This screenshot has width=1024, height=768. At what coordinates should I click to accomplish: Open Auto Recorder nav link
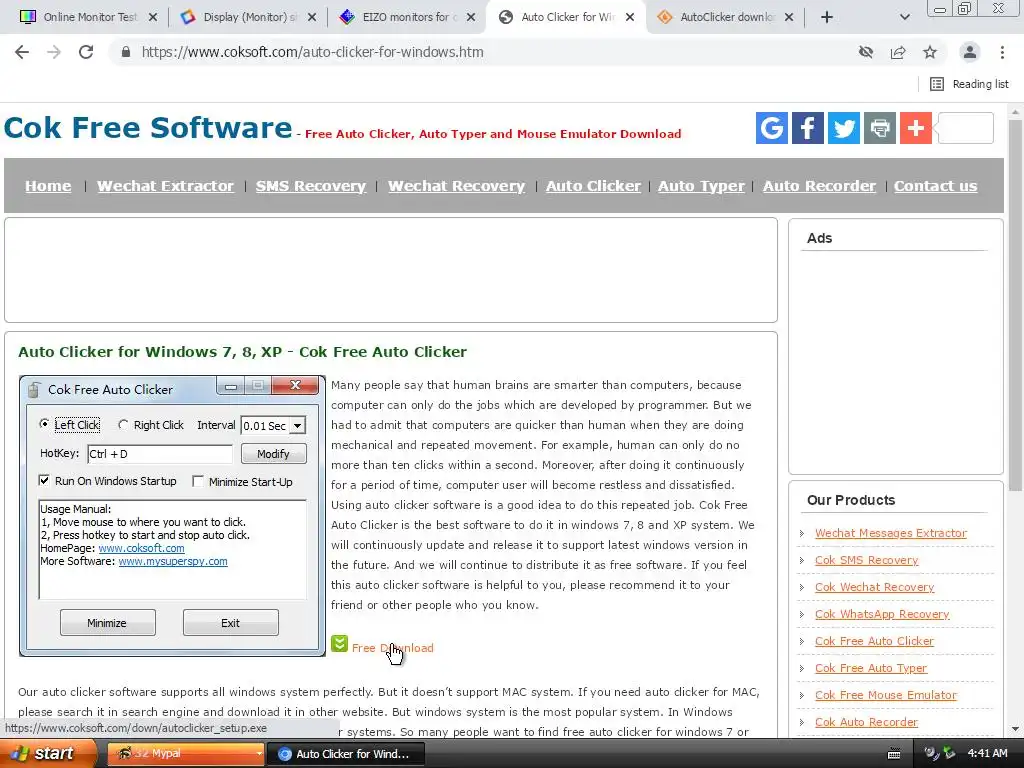820,186
